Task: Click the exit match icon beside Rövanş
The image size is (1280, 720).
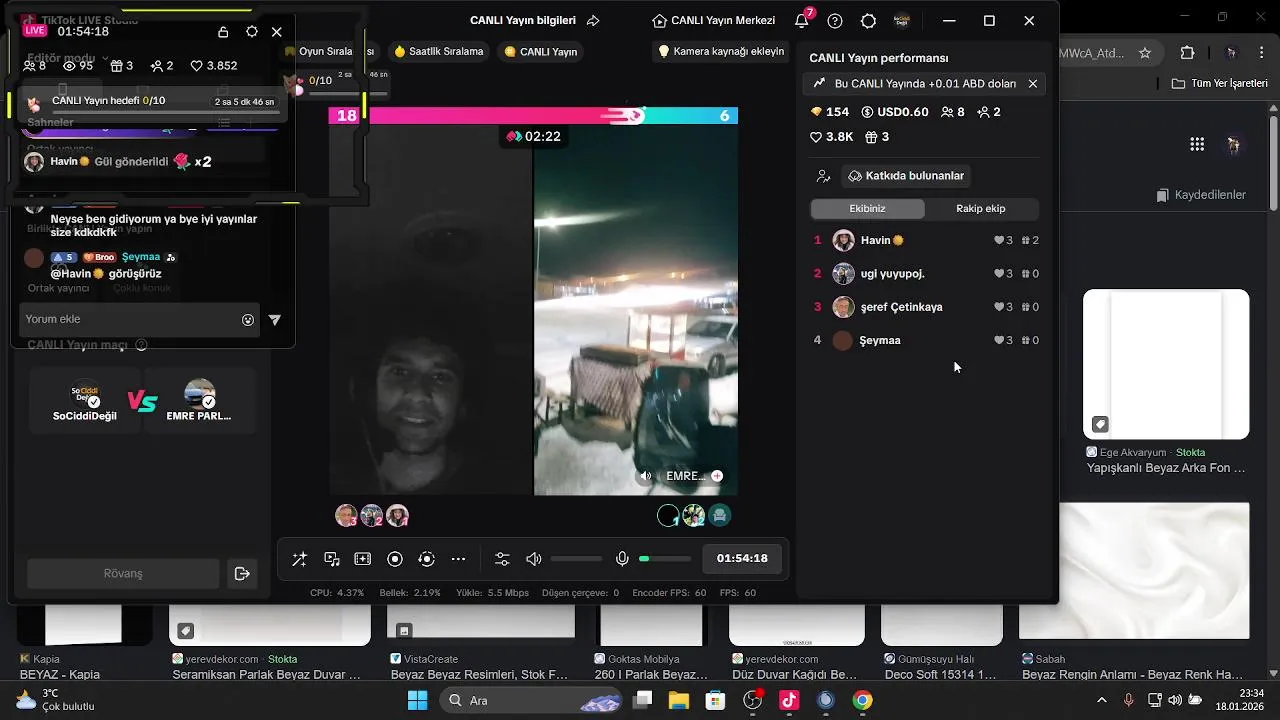Action: click(x=242, y=574)
